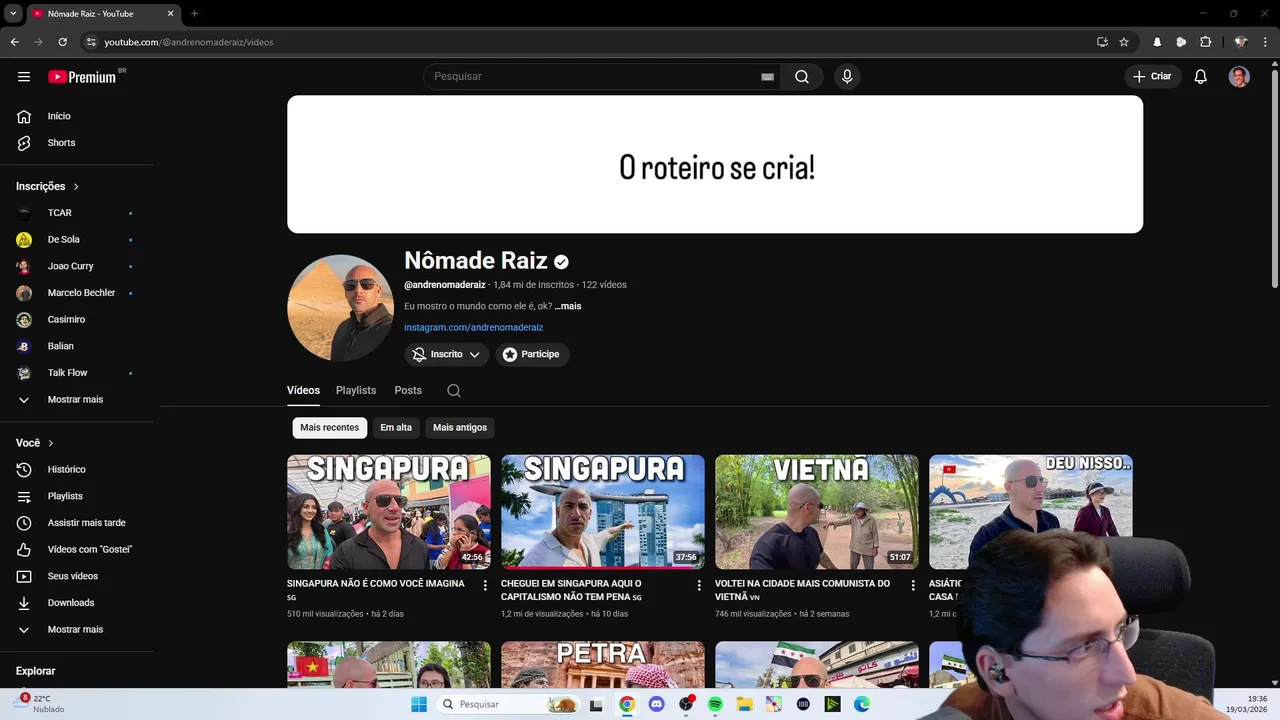Click the Criar button

(x=1153, y=77)
